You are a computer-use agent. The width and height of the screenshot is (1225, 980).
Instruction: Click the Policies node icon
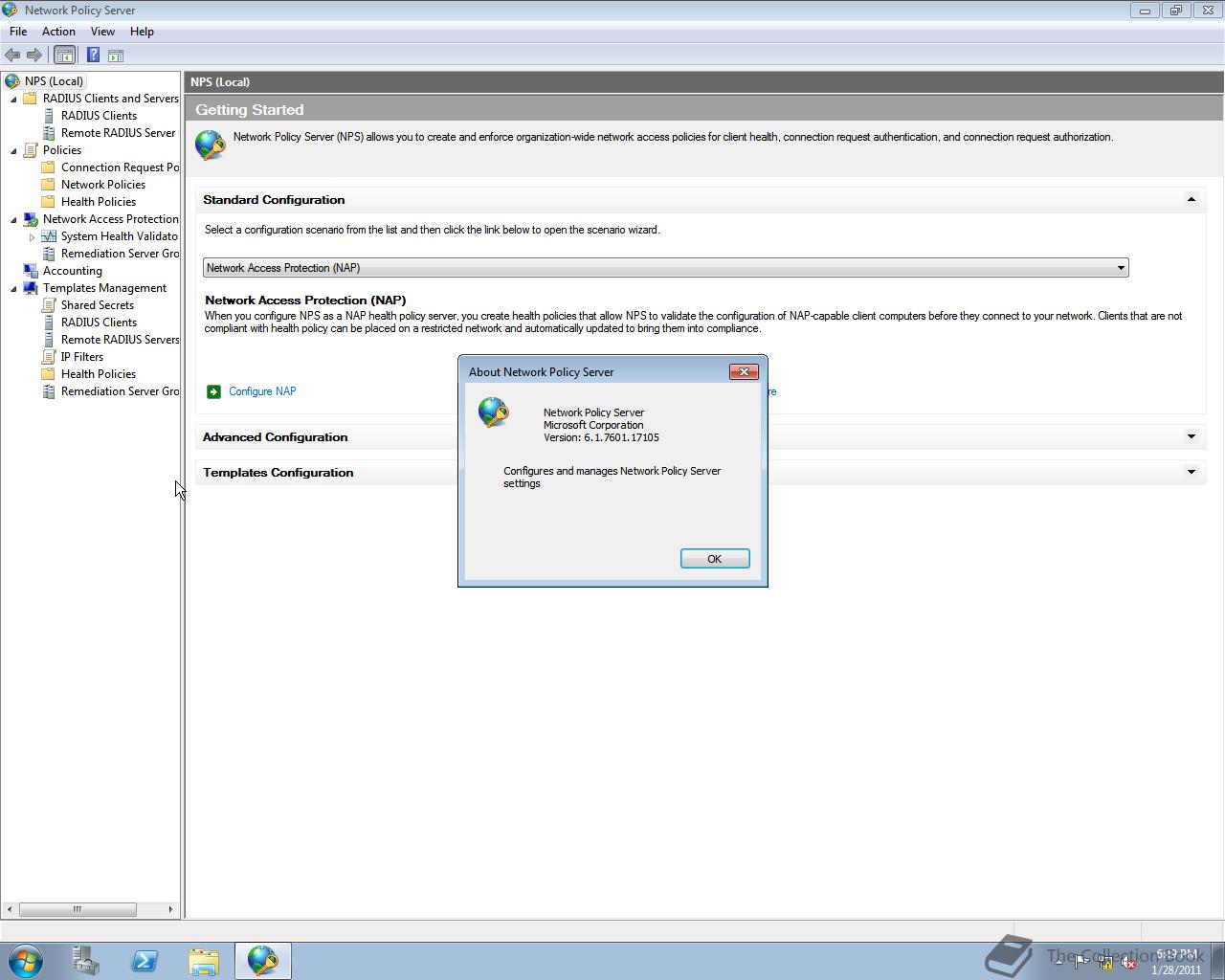(31, 150)
